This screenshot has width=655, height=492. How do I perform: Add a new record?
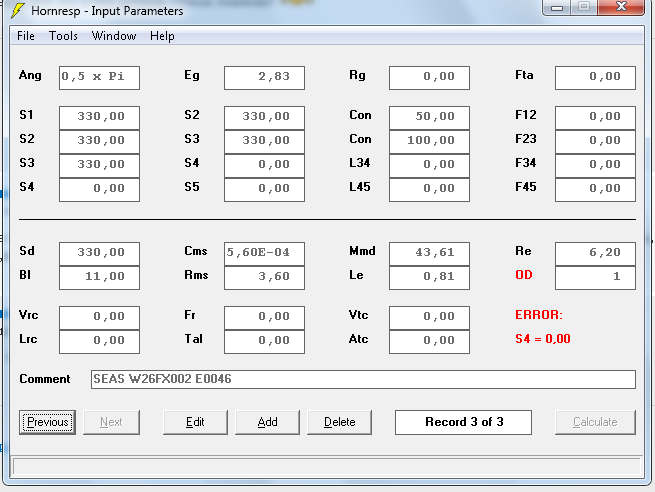[x=267, y=422]
